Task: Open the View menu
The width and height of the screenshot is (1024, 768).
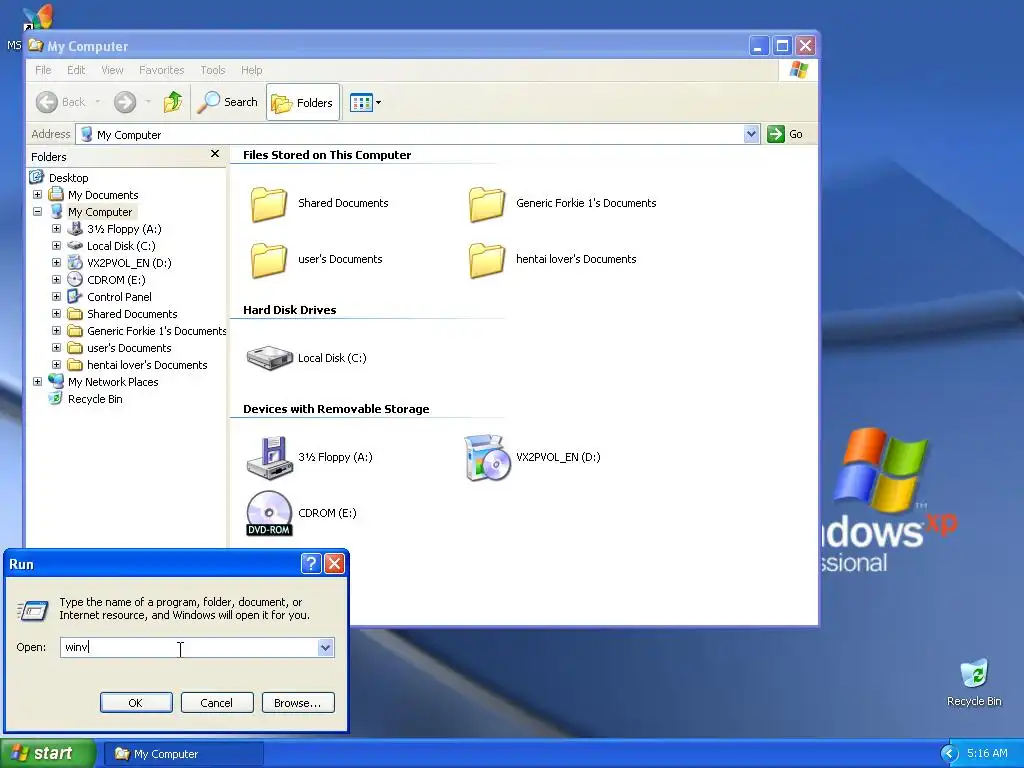Action: click(112, 70)
